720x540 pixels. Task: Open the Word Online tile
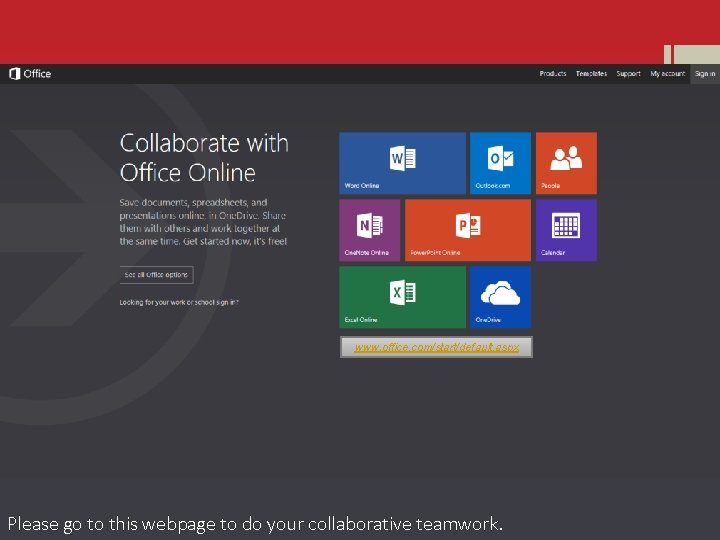click(x=402, y=163)
